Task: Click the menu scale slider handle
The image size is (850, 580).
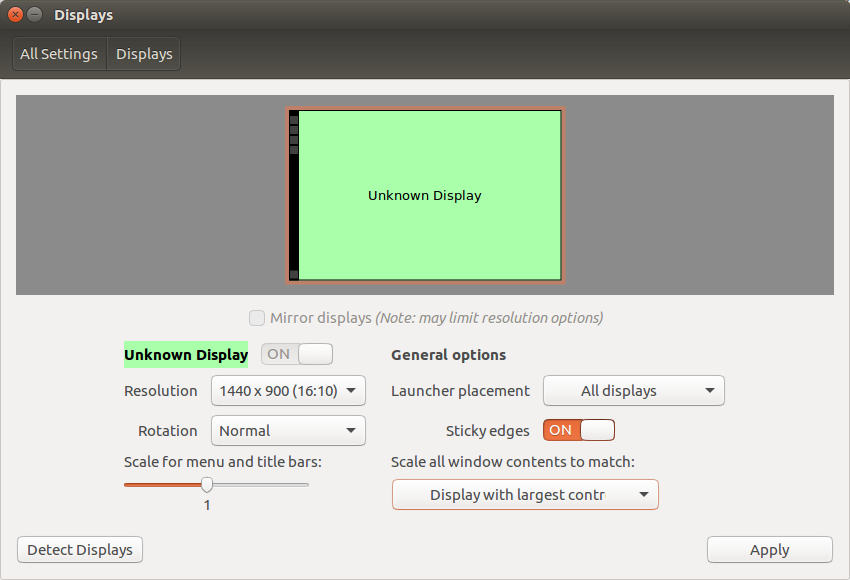Action: 207,485
